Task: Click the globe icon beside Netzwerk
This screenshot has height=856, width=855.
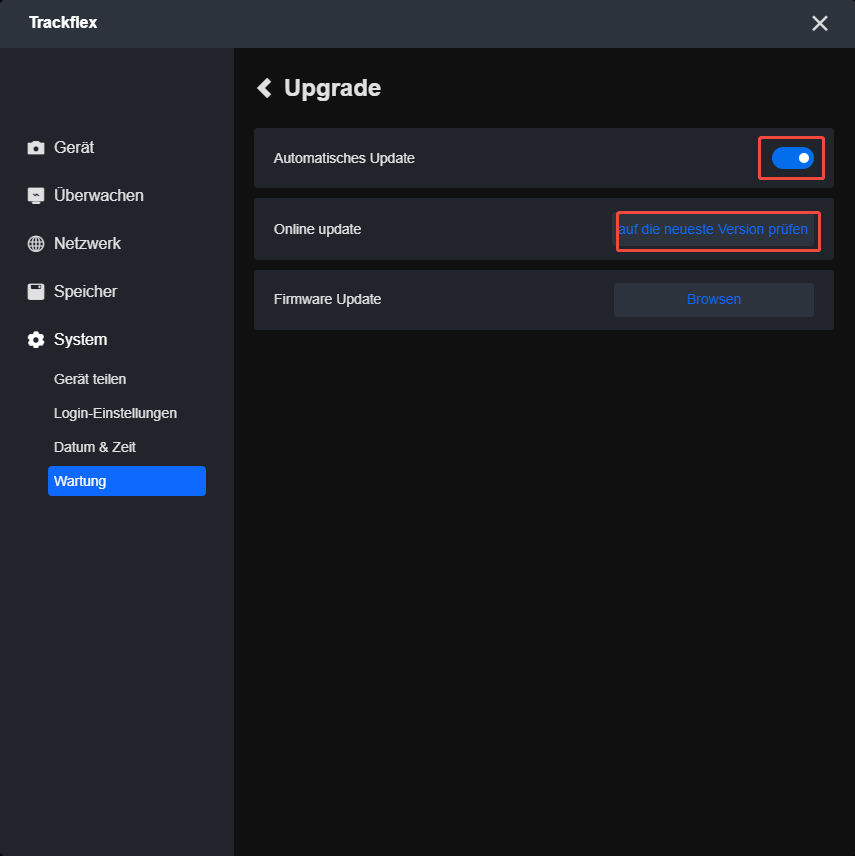Action: [36, 243]
